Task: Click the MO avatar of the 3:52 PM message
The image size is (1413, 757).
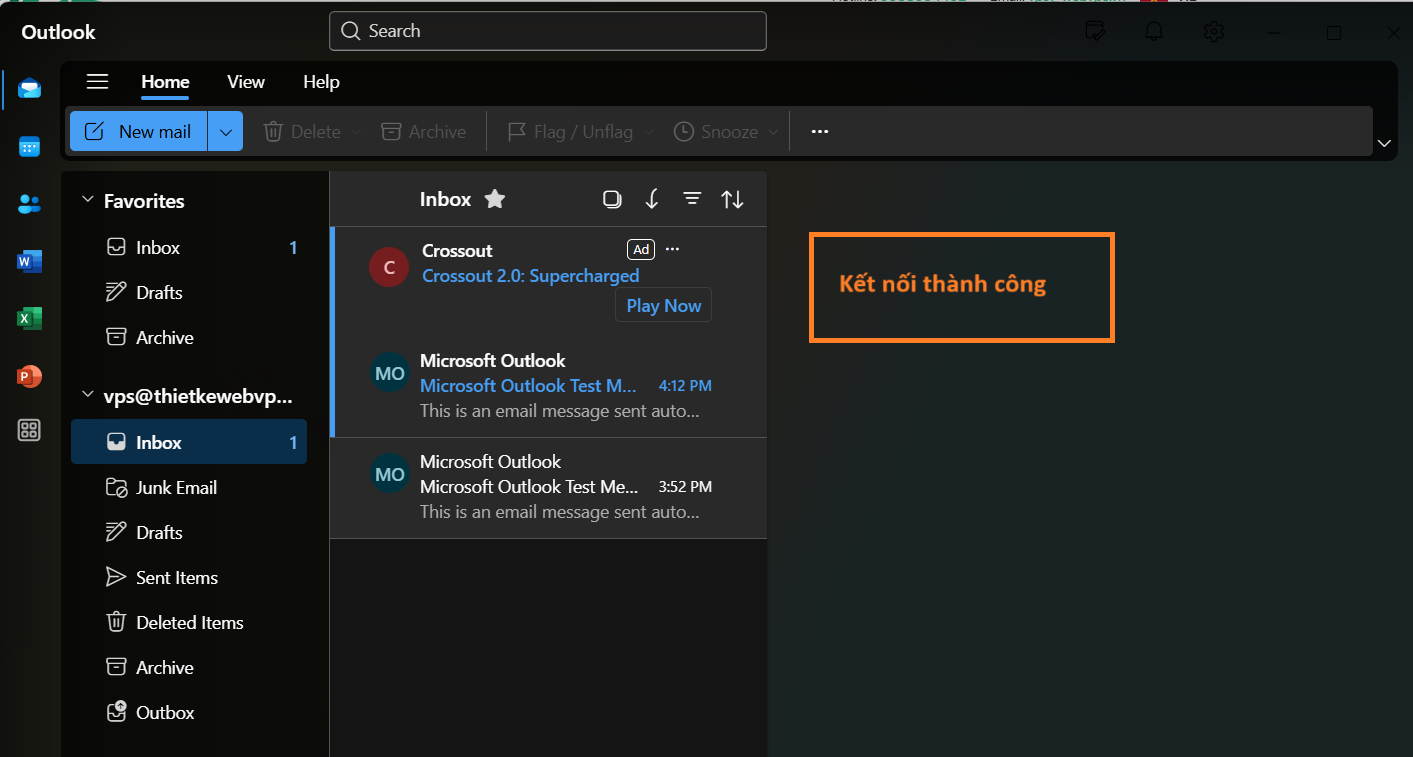Action: click(x=390, y=474)
